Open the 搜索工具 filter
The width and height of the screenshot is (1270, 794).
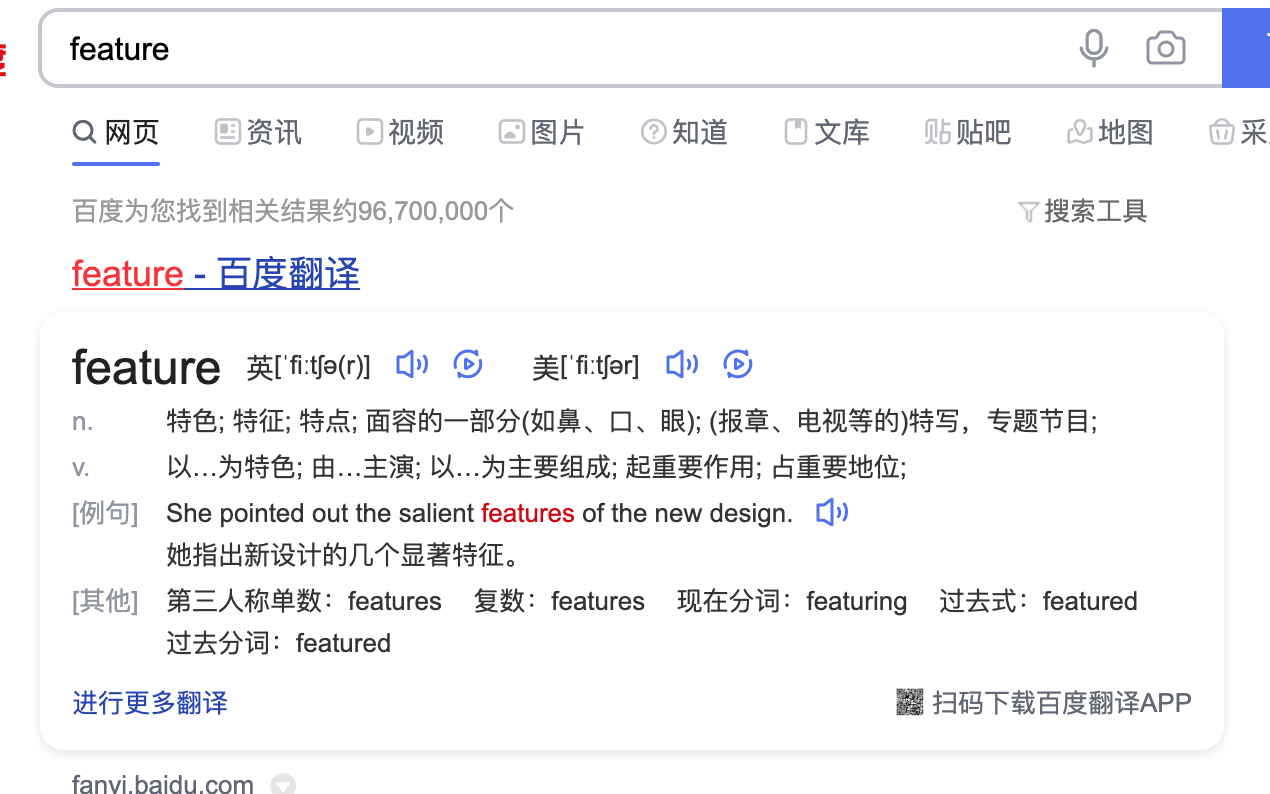1082,211
